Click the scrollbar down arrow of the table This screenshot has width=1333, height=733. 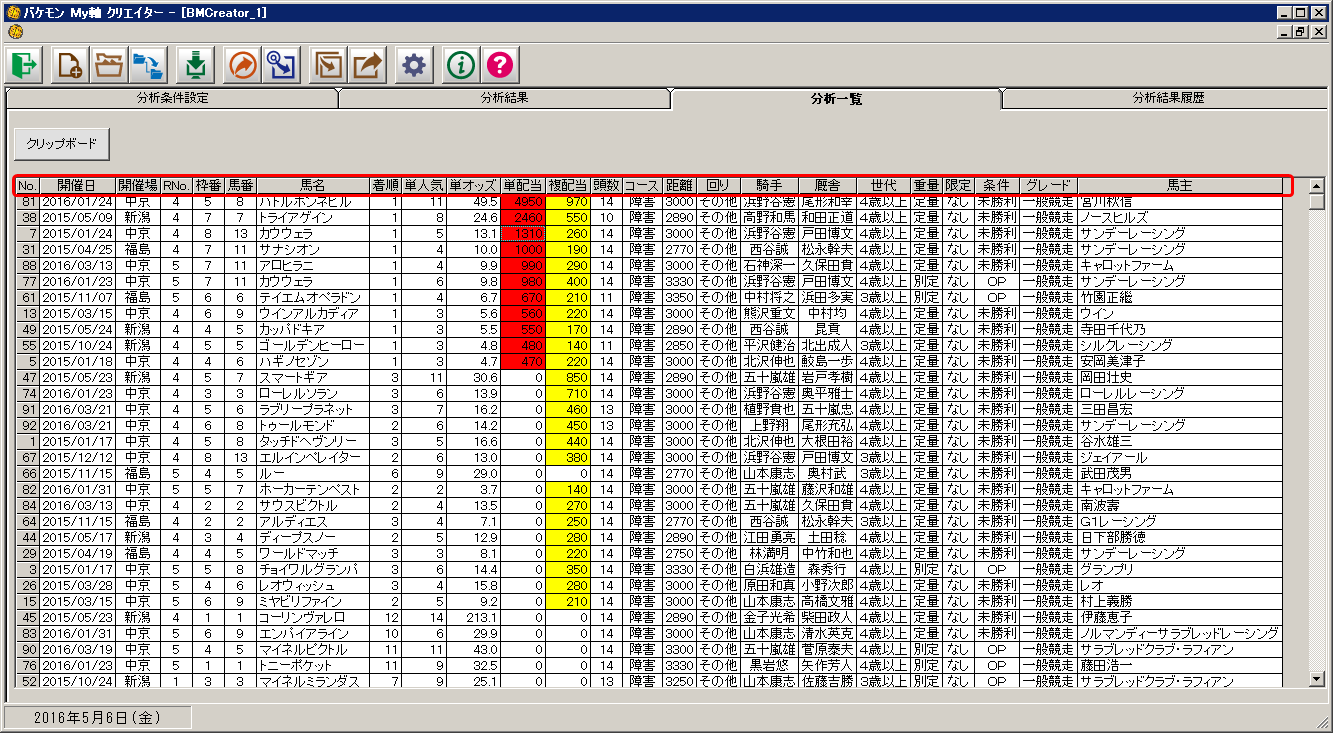pyautogui.click(x=1317, y=680)
